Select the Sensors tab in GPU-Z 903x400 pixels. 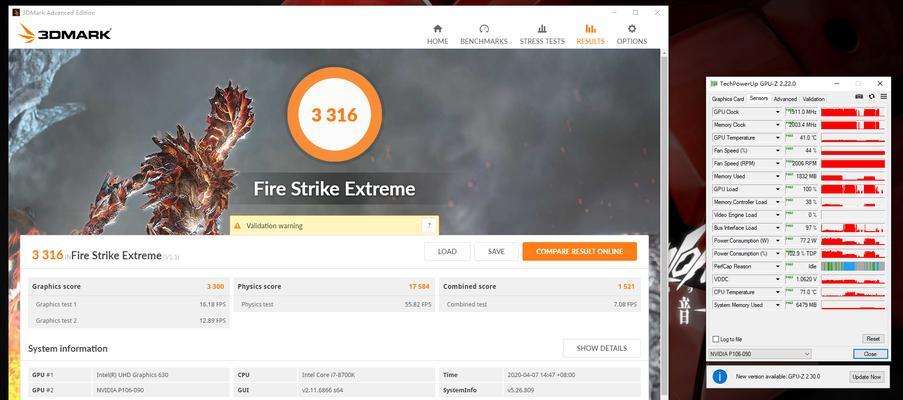[758, 98]
